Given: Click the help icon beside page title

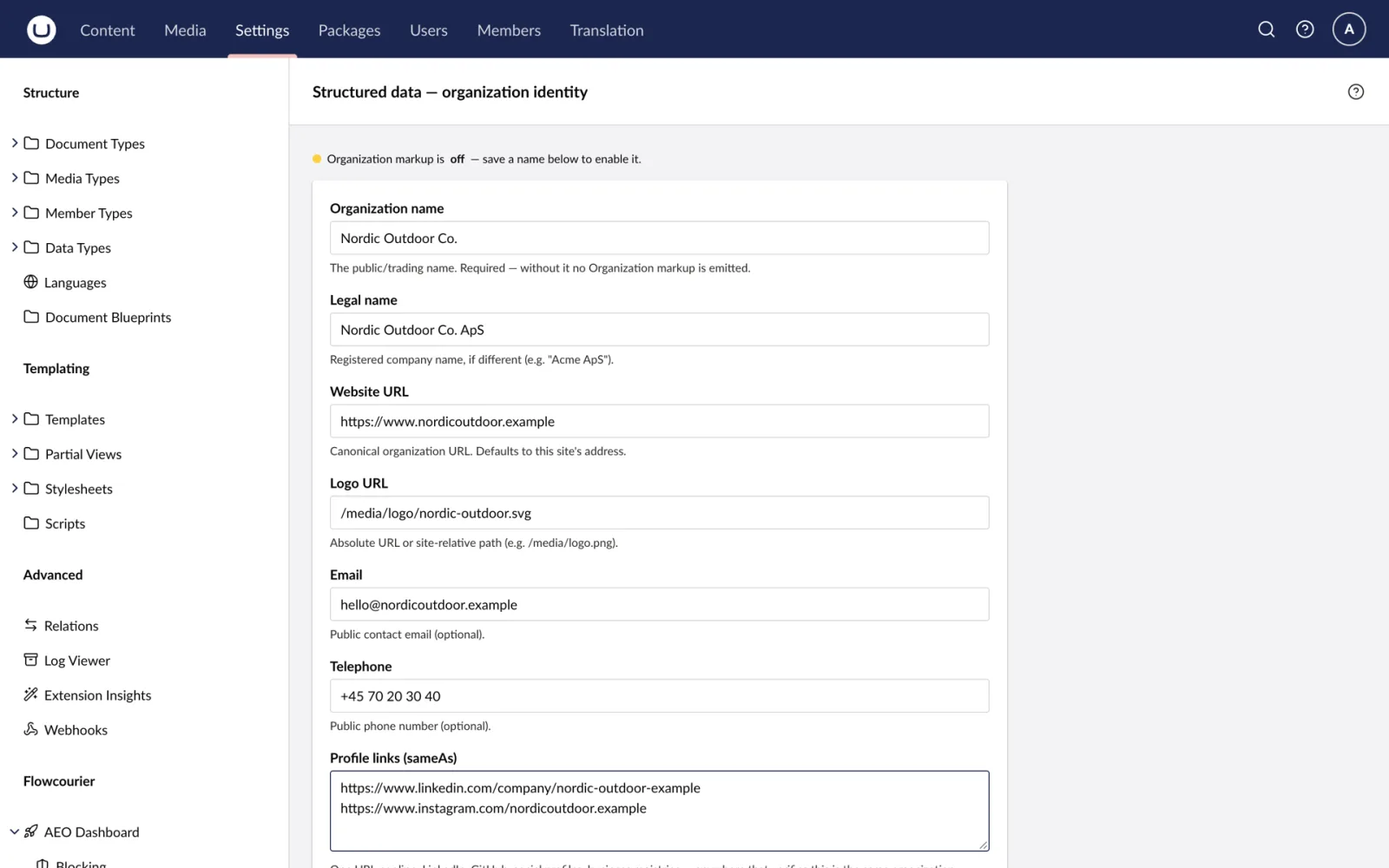Looking at the screenshot, I should (x=1356, y=92).
